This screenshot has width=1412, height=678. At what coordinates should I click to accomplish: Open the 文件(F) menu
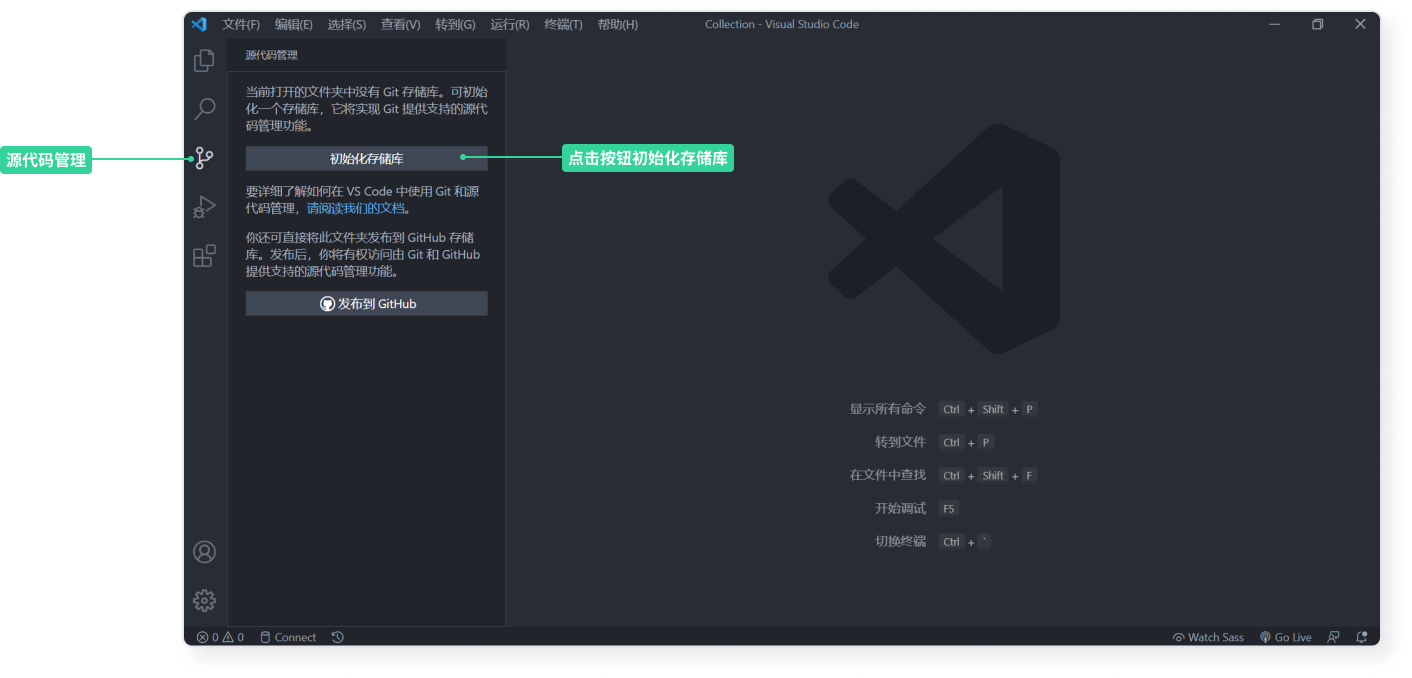coord(241,24)
